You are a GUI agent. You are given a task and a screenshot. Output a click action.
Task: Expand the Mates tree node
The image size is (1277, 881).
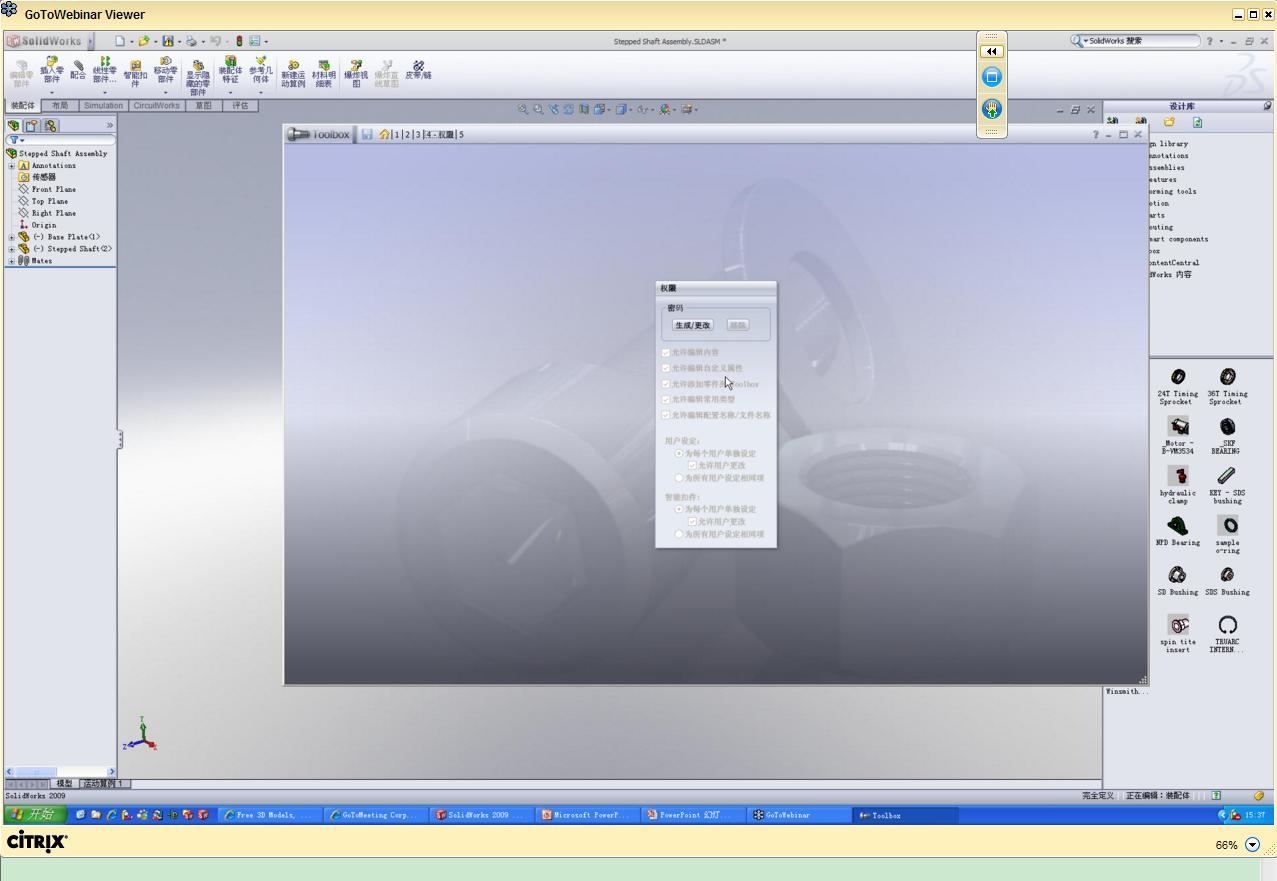pos(12,261)
